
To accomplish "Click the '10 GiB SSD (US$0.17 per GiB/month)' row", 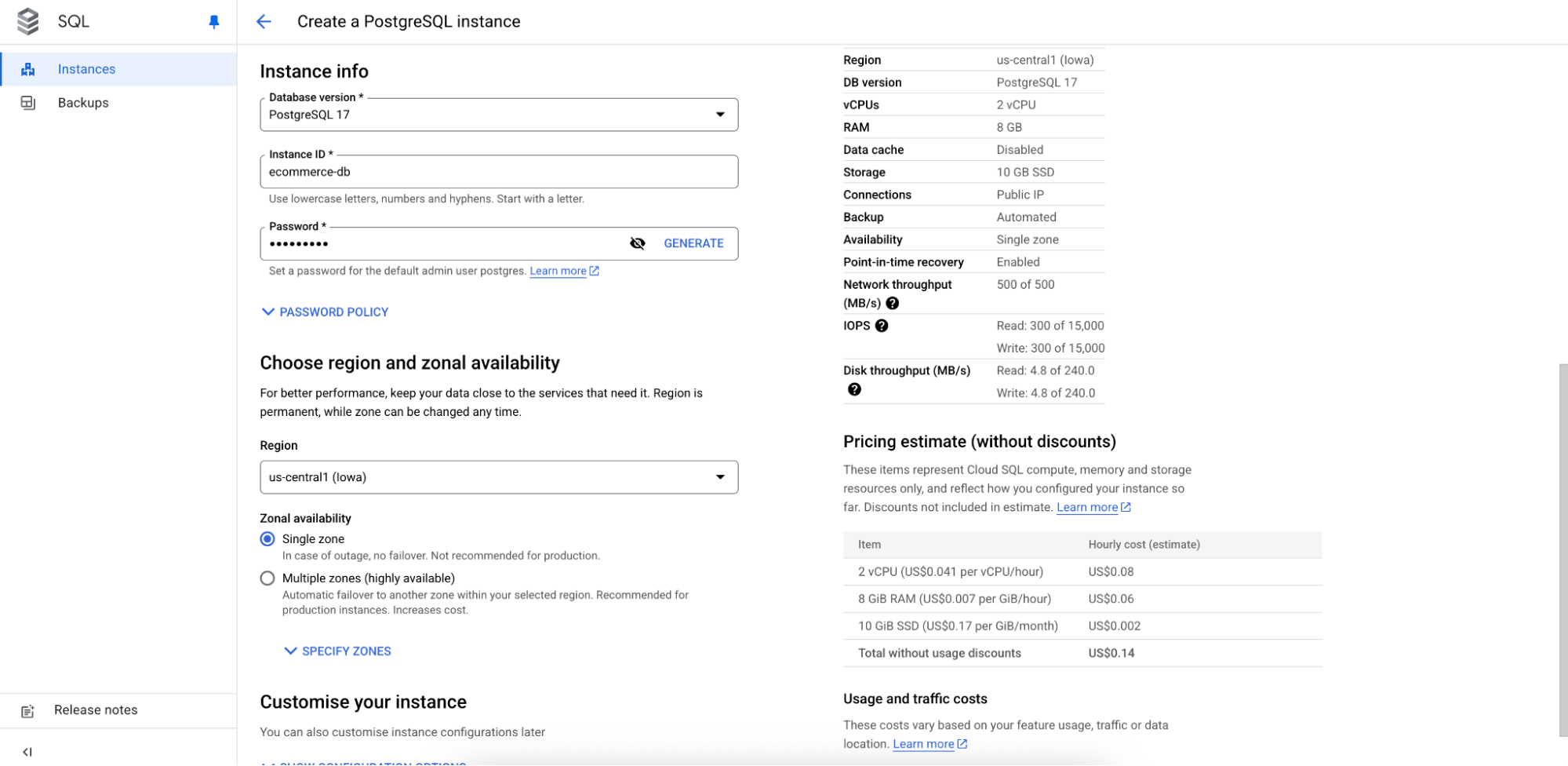I will point(1082,626).
